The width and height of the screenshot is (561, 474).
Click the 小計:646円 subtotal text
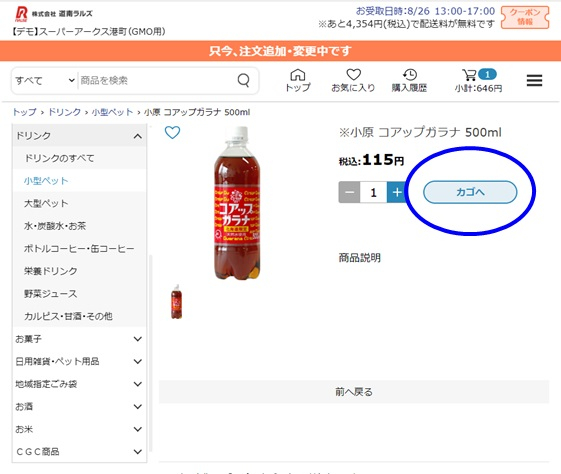tap(478, 88)
